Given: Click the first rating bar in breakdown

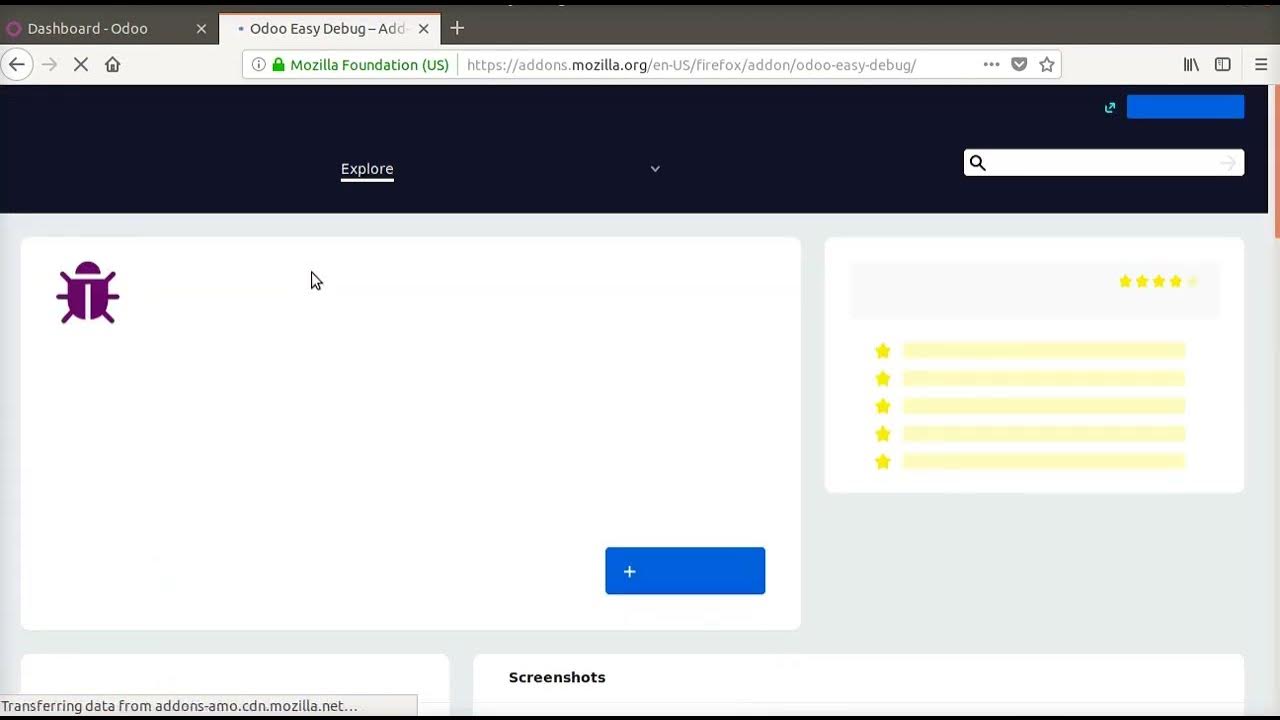Looking at the screenshot, I should coord(1044,351).
